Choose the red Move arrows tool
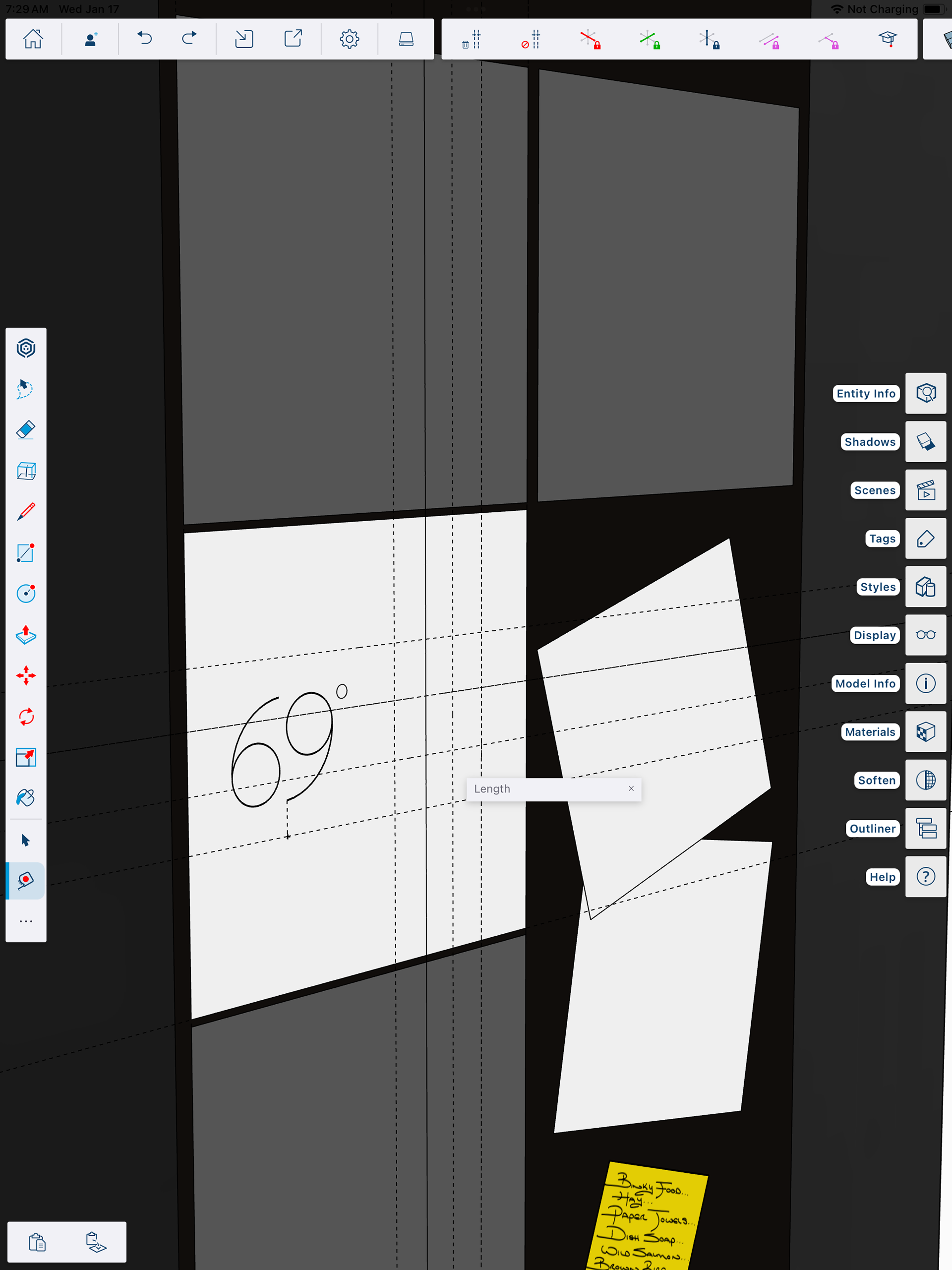 click(26, 676)
